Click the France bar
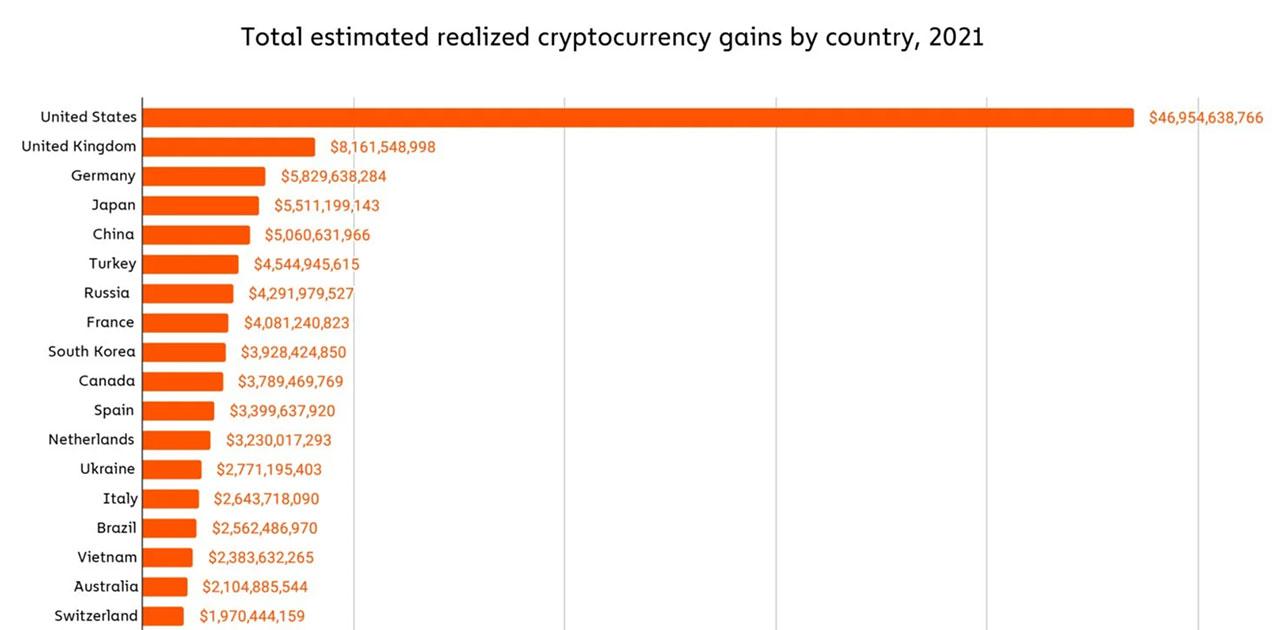The image size is (1280, 630). (186, 323)
